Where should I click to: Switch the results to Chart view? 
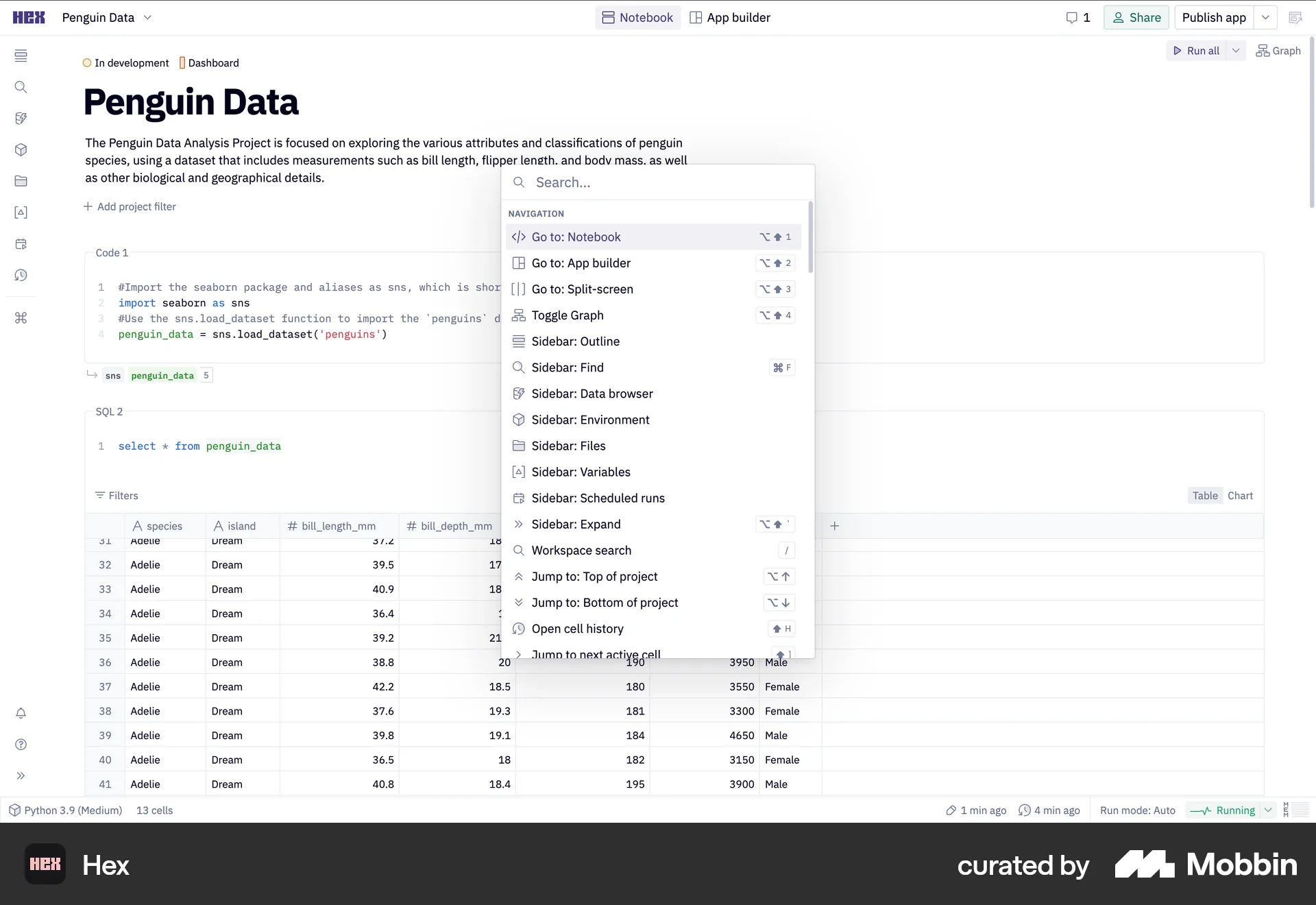[x=1241, y=495]
